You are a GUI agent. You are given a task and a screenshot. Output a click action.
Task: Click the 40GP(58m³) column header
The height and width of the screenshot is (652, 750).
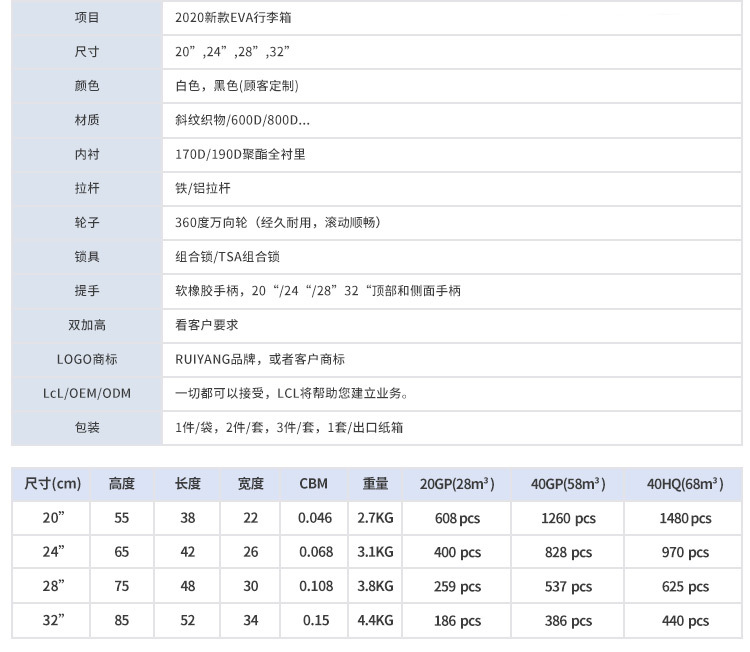[568, 484]
